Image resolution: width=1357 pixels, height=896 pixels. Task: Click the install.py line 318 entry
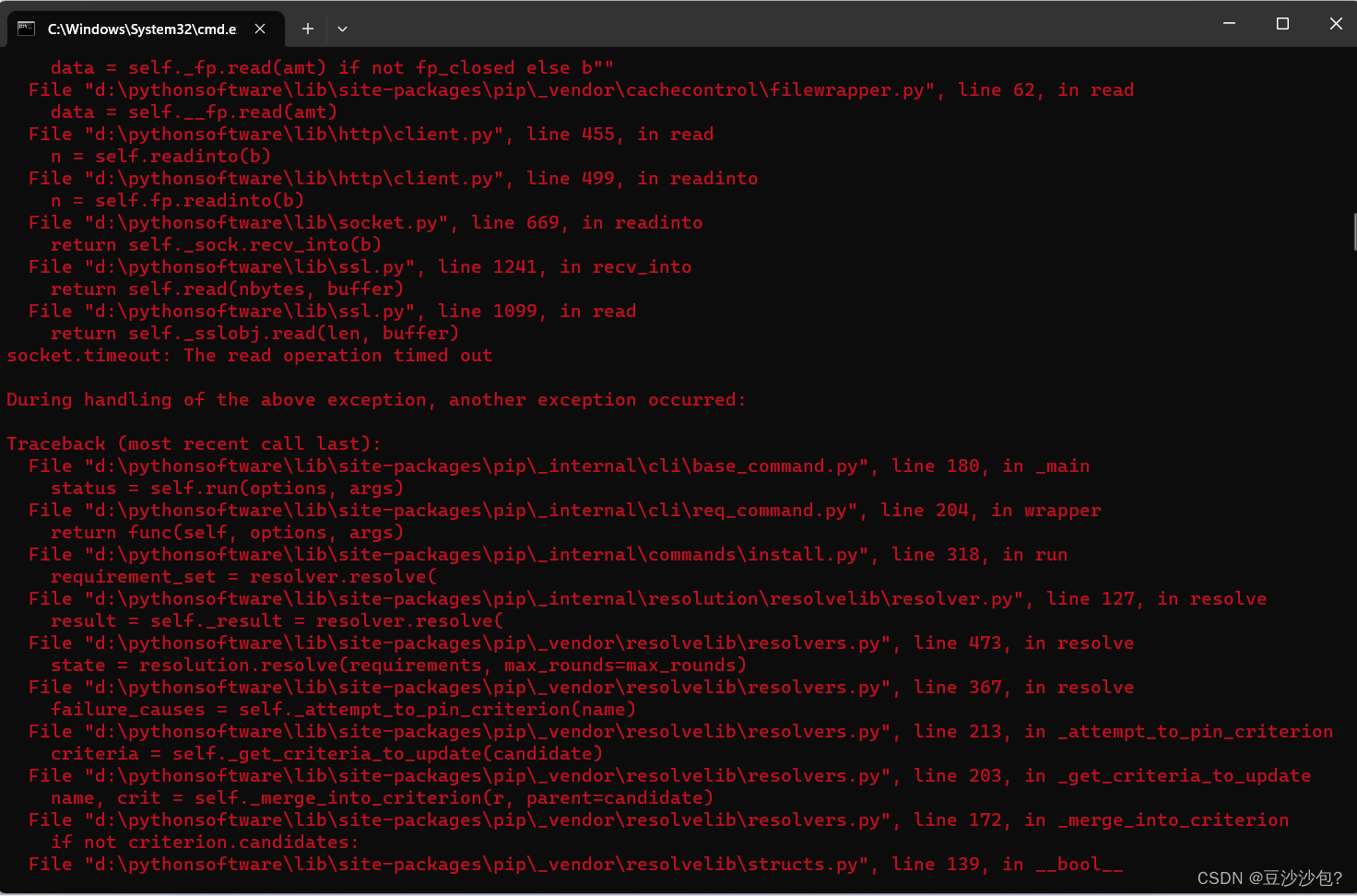tap(548, 554)
